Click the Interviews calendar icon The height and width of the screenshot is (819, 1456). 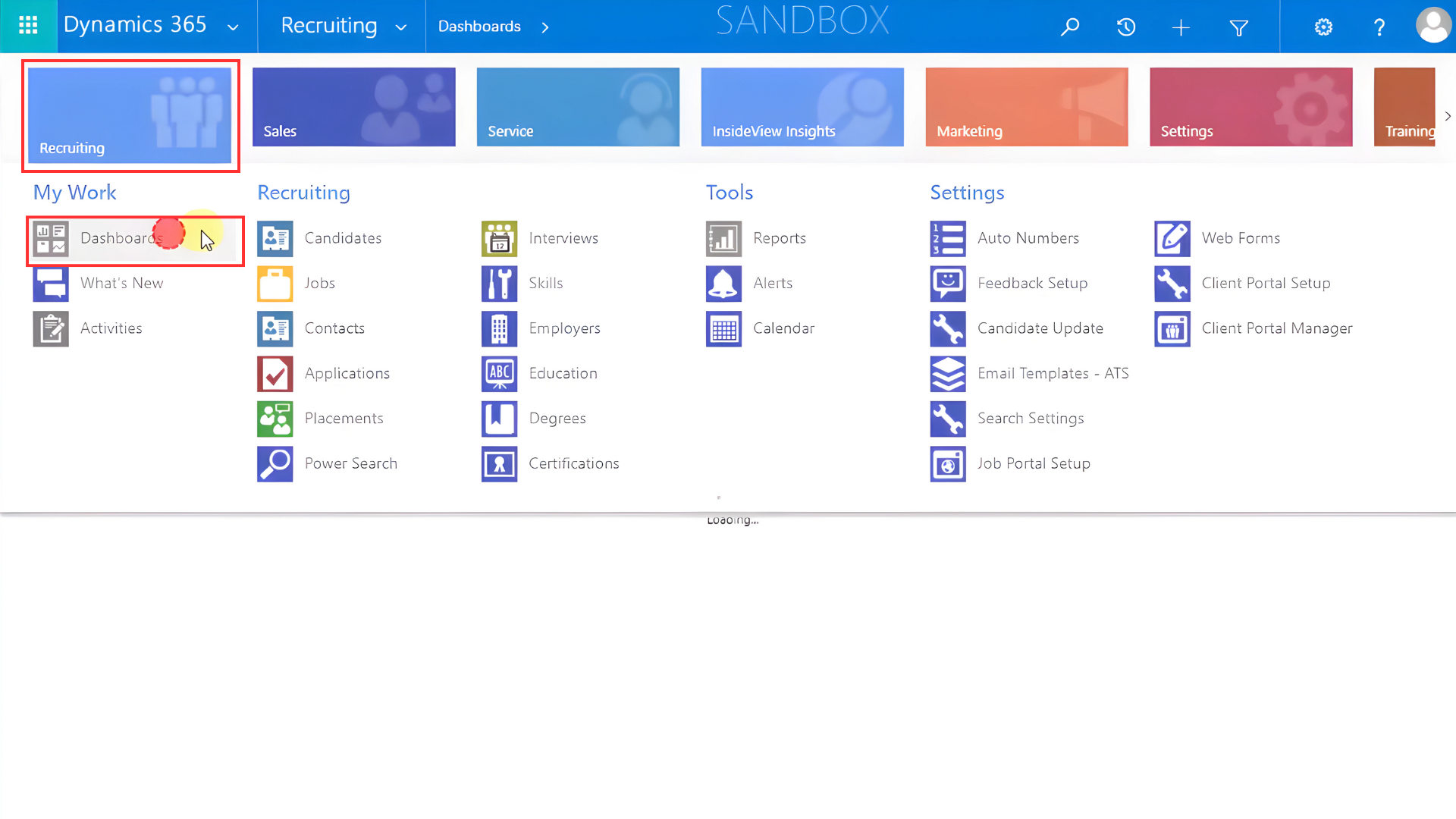(500, 238)
